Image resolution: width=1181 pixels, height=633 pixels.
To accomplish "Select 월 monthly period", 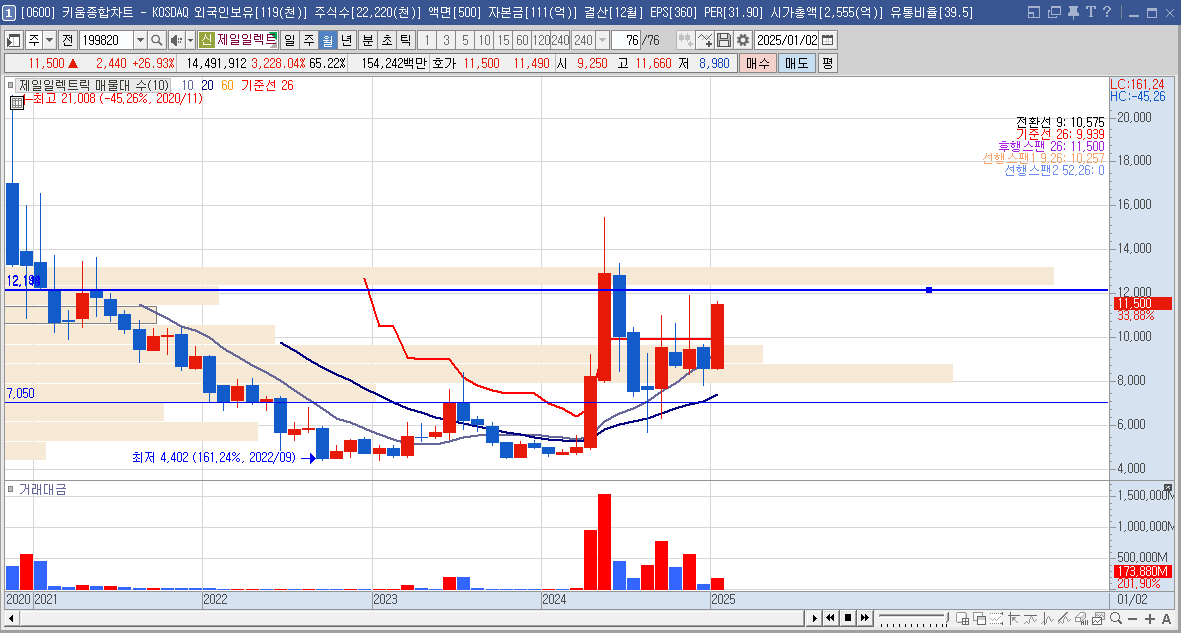I will (326, 40).
